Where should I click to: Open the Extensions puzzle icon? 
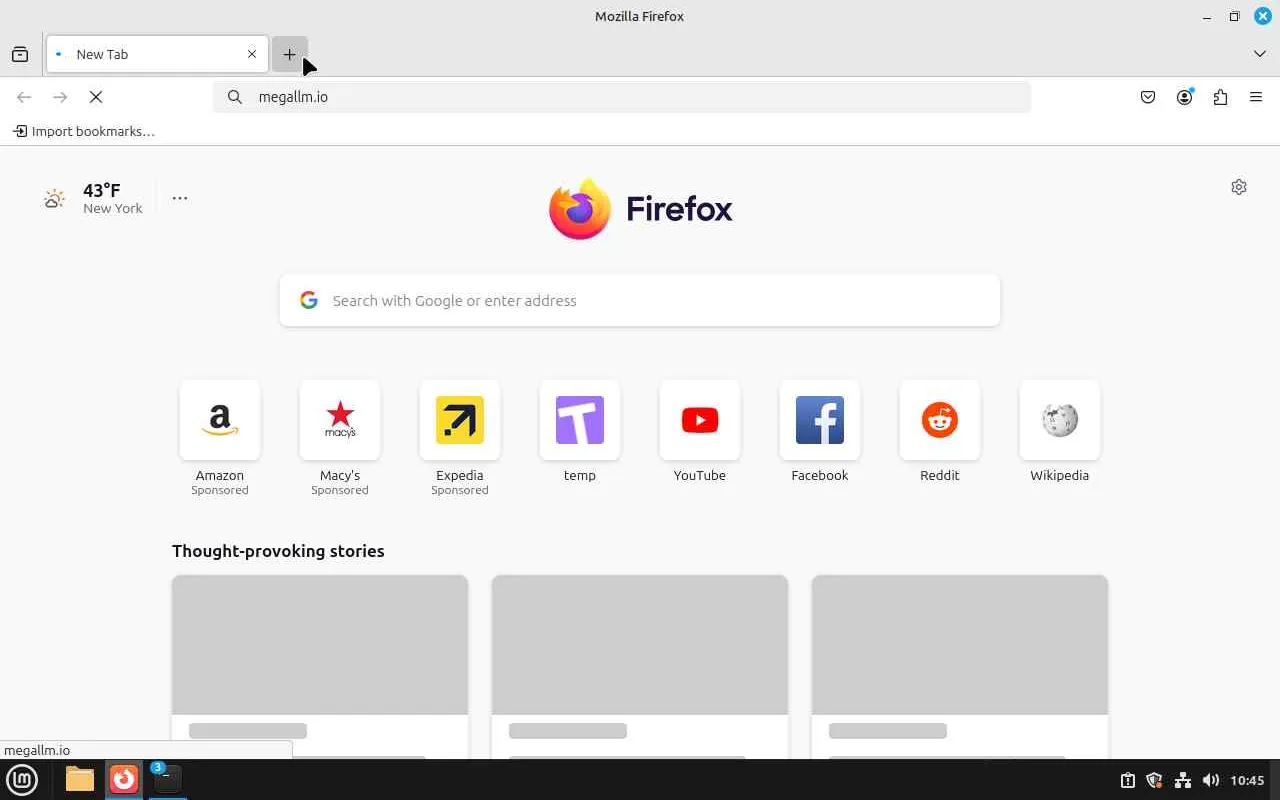point(1220,97)
